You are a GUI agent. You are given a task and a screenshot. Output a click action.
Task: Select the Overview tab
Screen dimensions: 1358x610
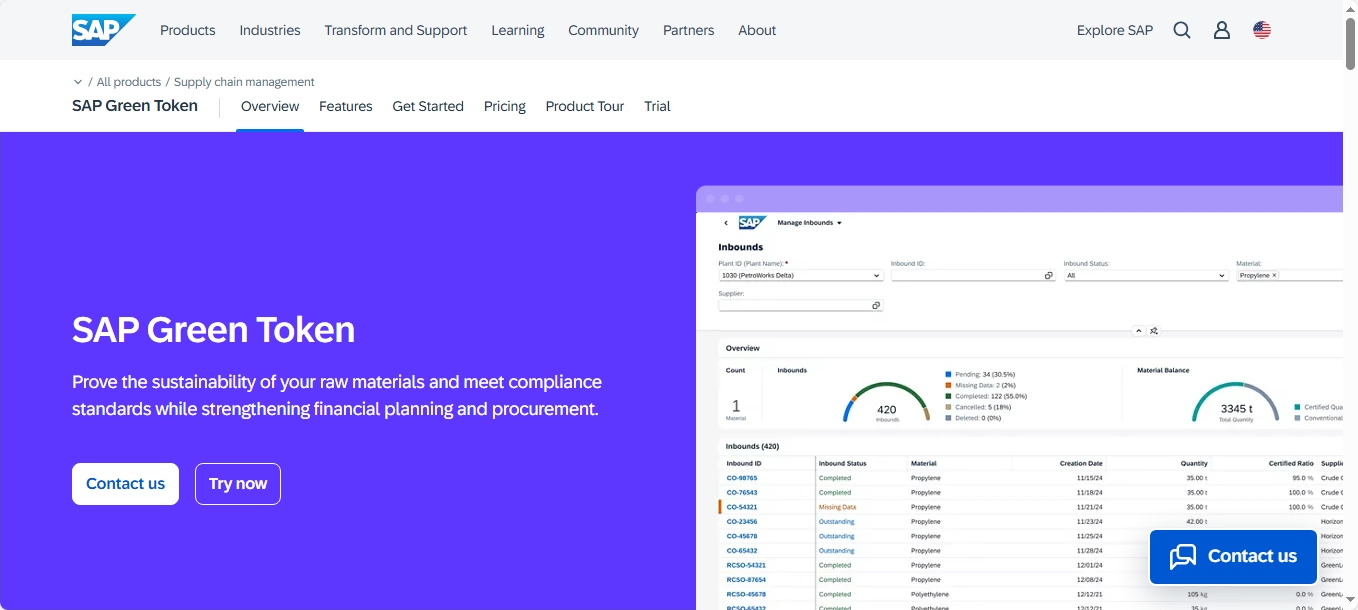(x=270, y=106)
